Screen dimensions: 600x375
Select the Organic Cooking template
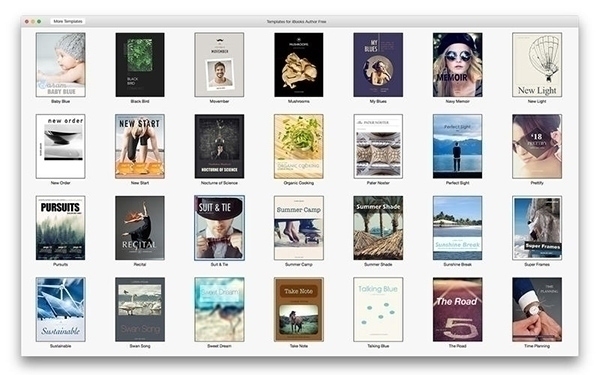pyautogui.click(x=299, y=146)
